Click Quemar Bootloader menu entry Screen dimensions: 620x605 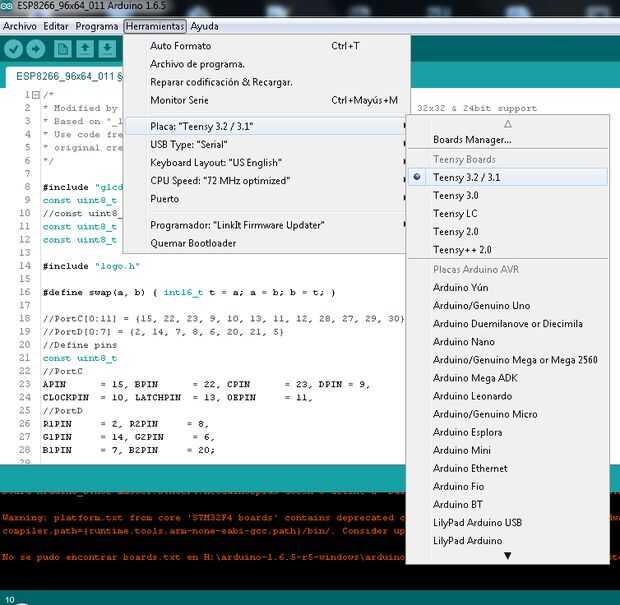265,243
